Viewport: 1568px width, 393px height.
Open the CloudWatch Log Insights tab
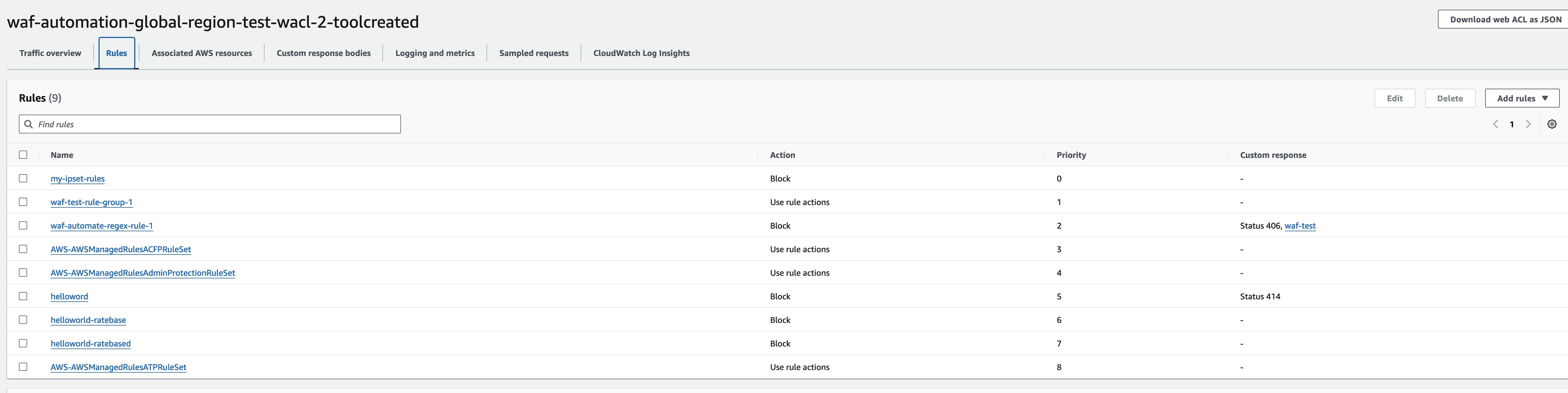(642, 53)
